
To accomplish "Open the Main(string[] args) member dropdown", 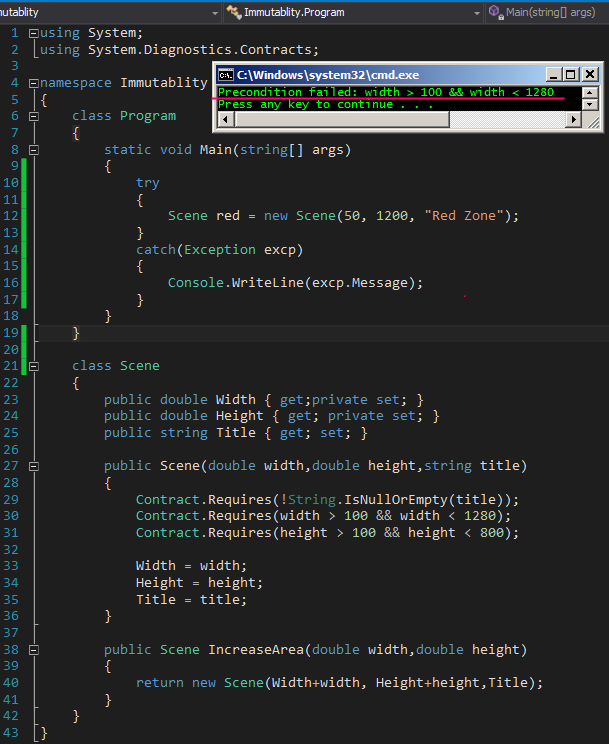I will click(550, 12).
